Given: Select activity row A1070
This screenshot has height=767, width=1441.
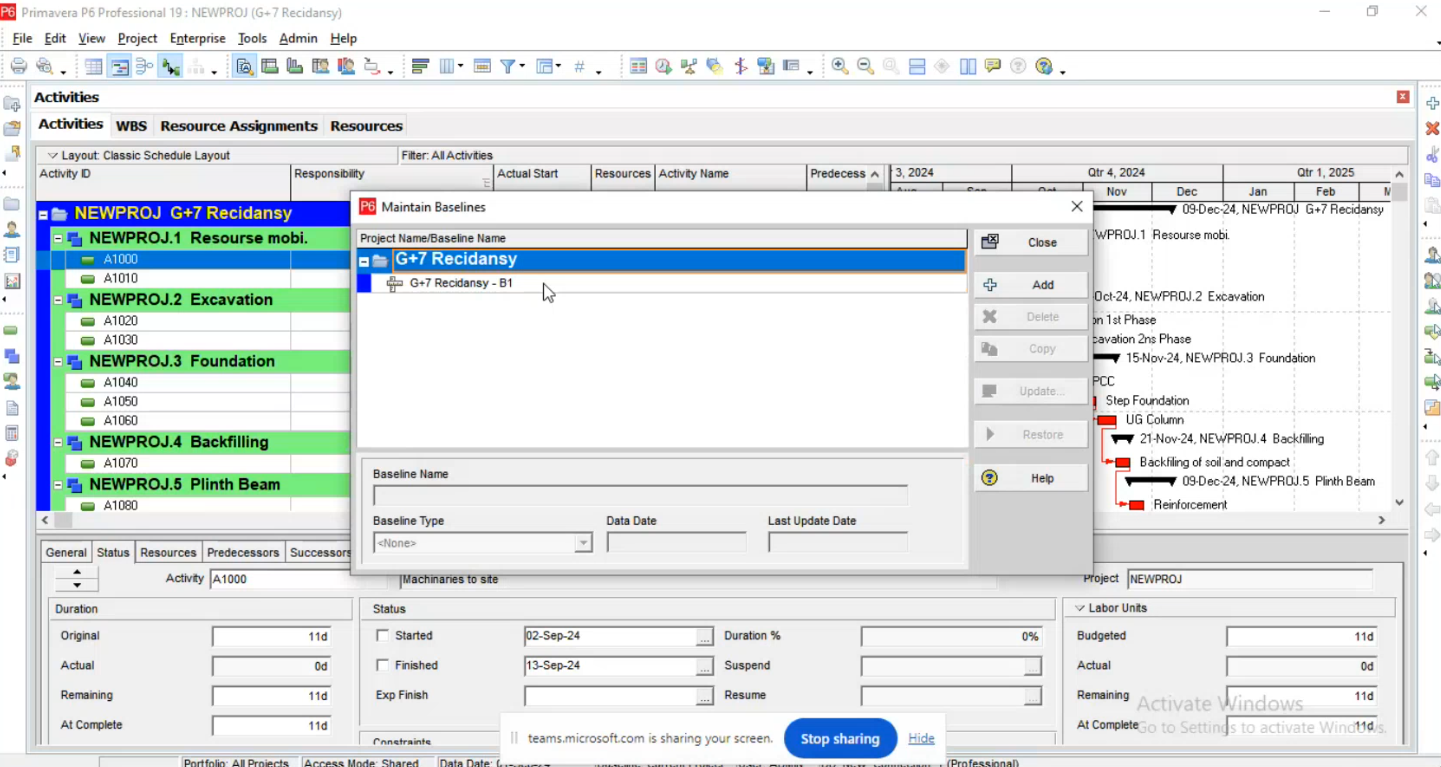Looking at the screenshot, I should pos(192,464).
